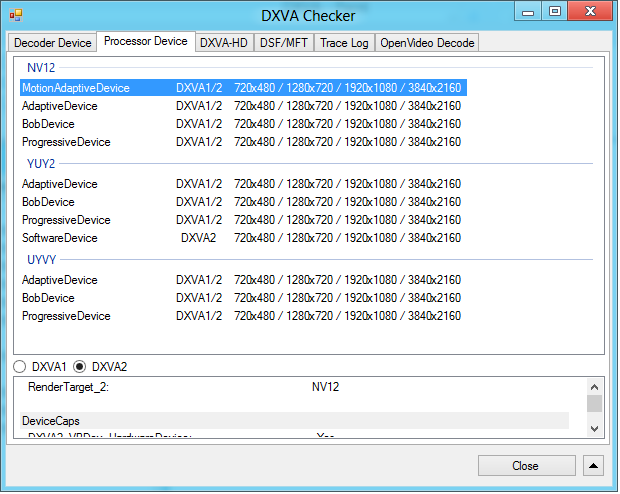Select AdaptiveDevice row under NV12
The height and width of the screenshot is (494, 620).
coord(242,106)
